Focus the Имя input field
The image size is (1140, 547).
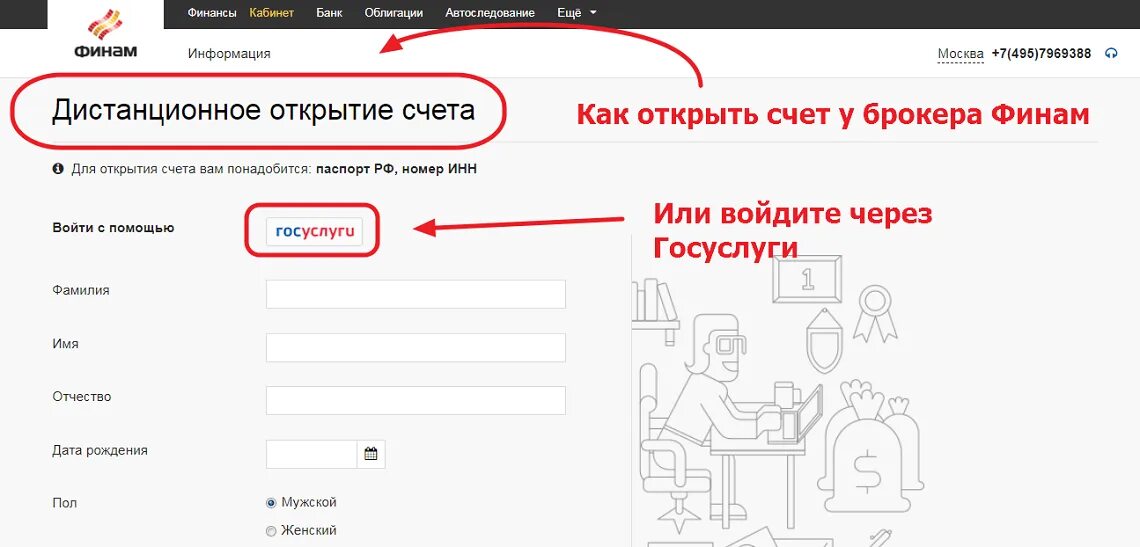coord(416,348)
